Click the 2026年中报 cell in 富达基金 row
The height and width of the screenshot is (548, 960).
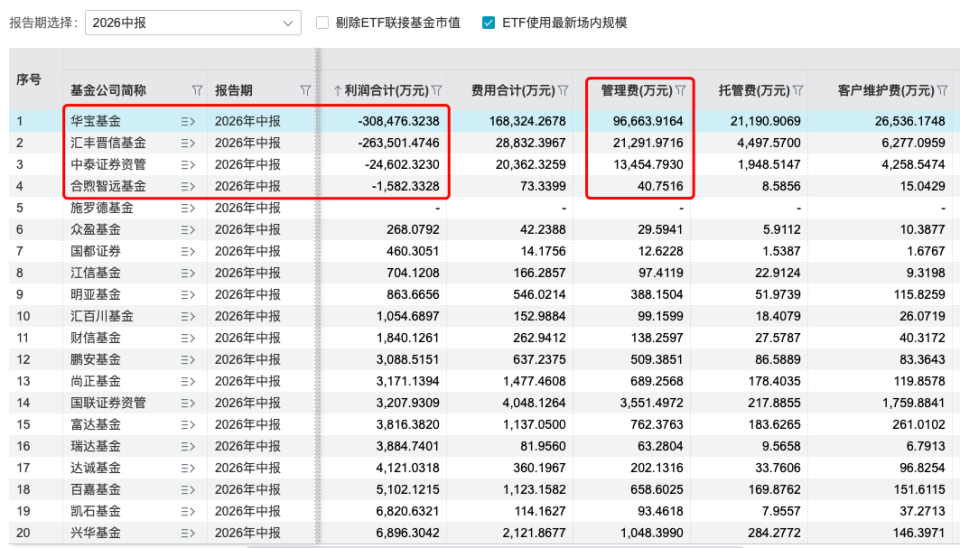pyautogui.click(x=247, y=425)
